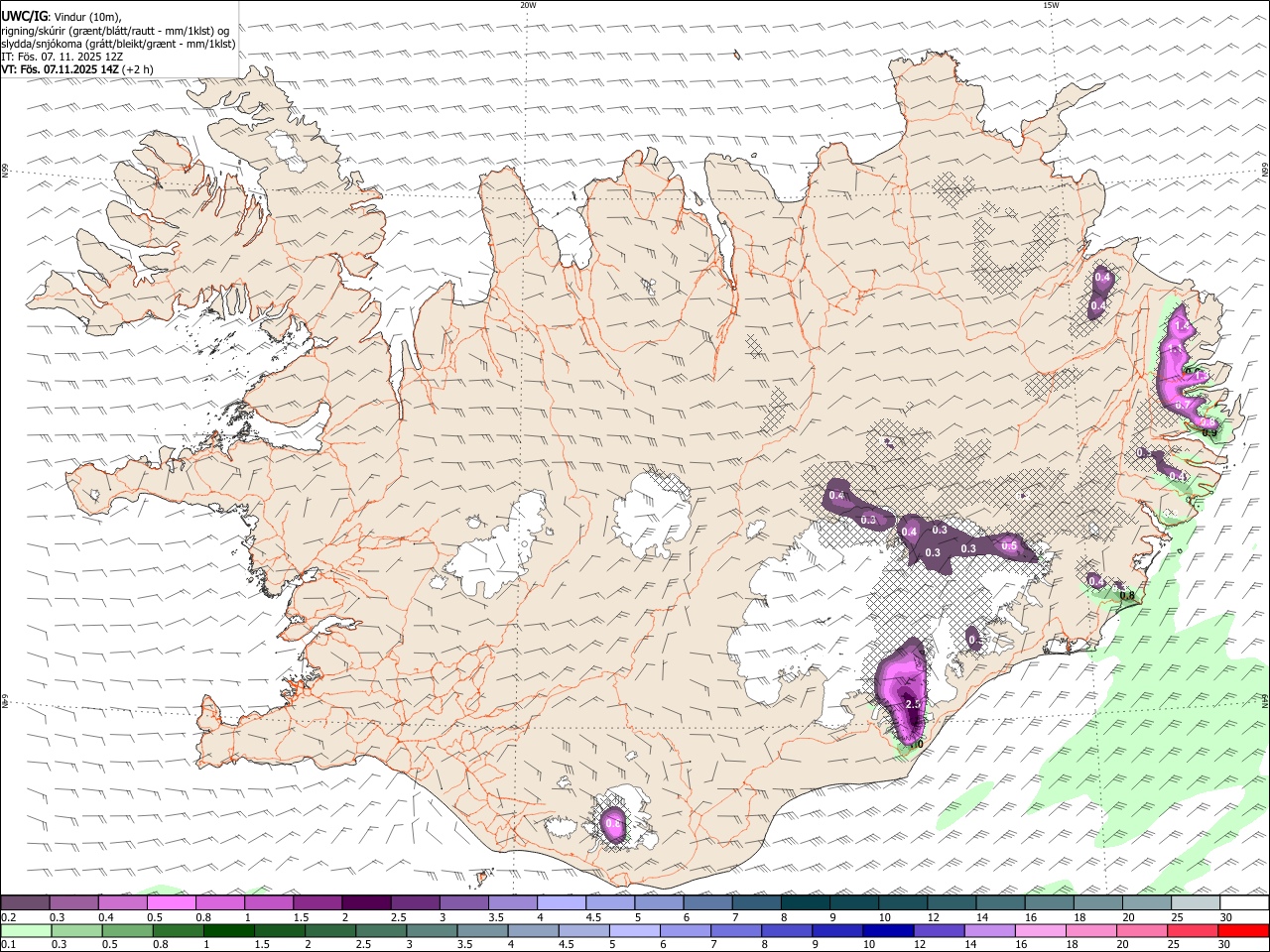The height and width of the screenshot is (952, 1270).
Task: Pick the bright red 30 swatch in lower scale
Action: click(x=1243, y=930)
